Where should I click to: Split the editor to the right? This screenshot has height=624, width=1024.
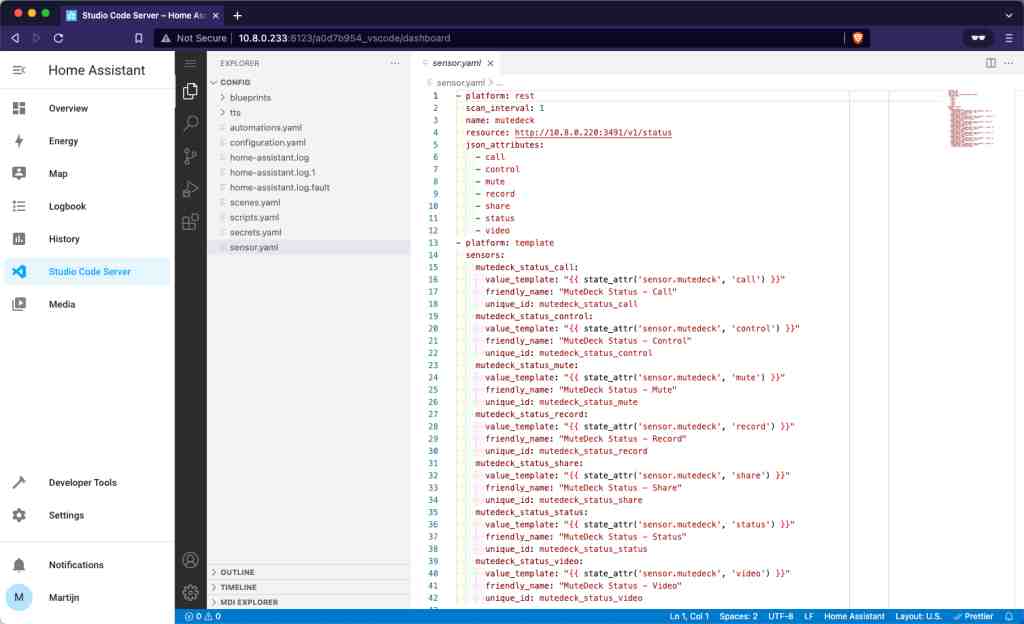[x=991, y=63]
